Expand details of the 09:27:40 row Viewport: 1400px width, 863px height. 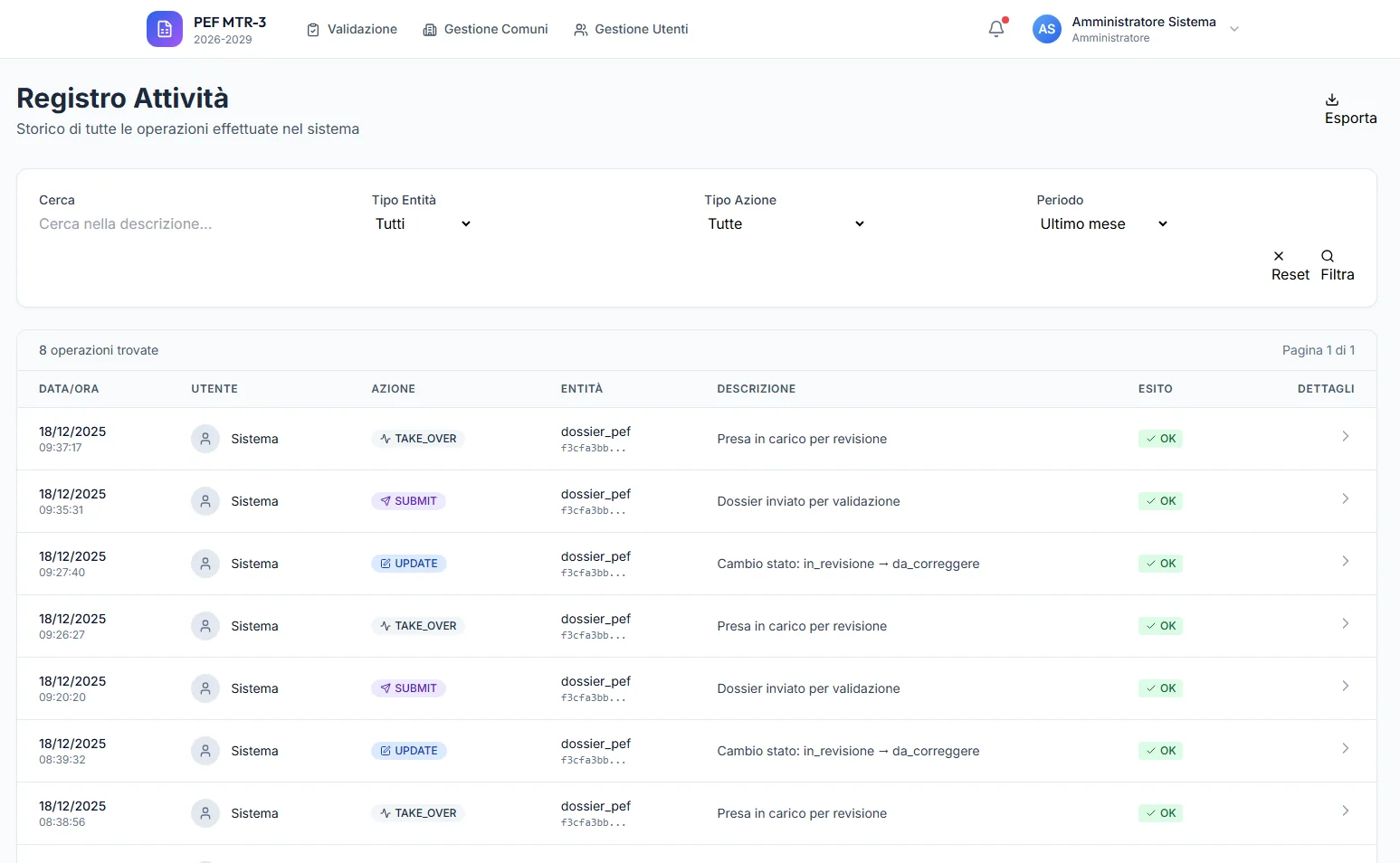[1346, 561]
